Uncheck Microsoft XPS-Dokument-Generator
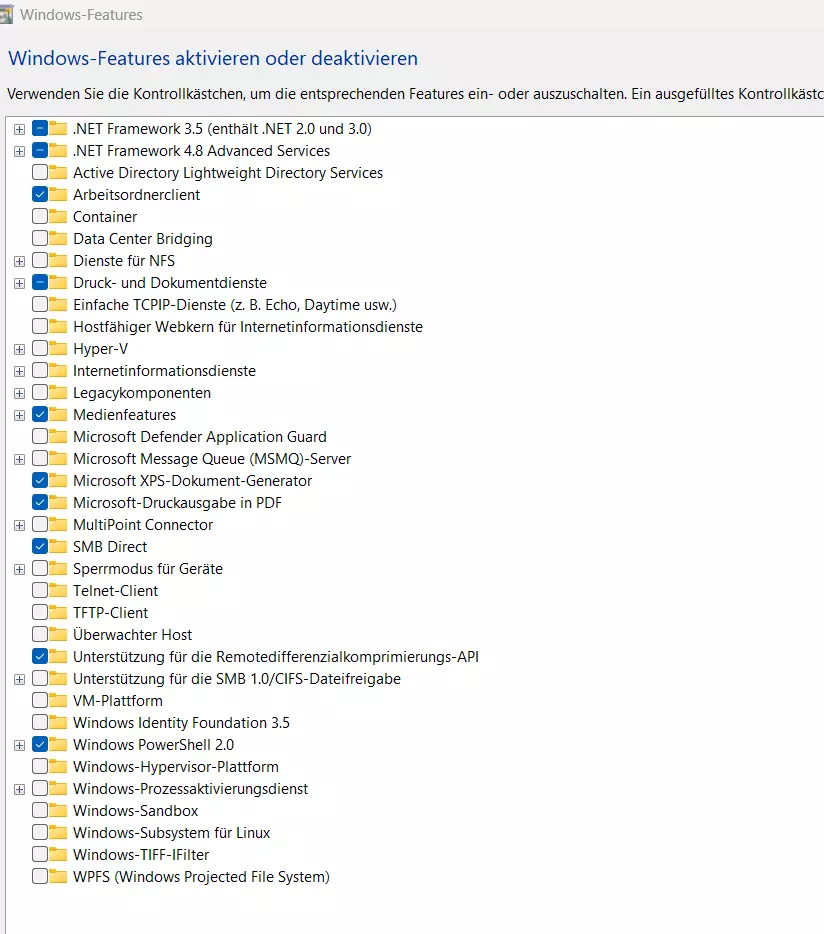824x934 pixels. tap(40, 481)
